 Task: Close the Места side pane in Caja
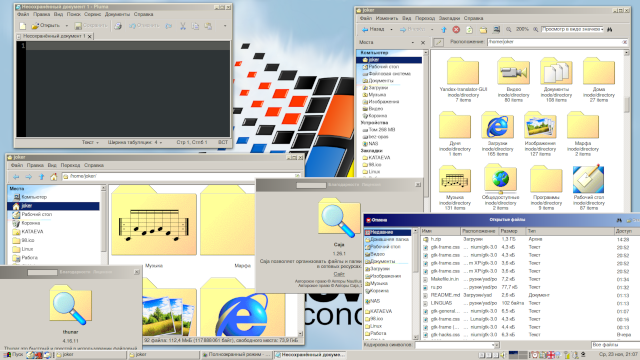[x=423, y=42]
